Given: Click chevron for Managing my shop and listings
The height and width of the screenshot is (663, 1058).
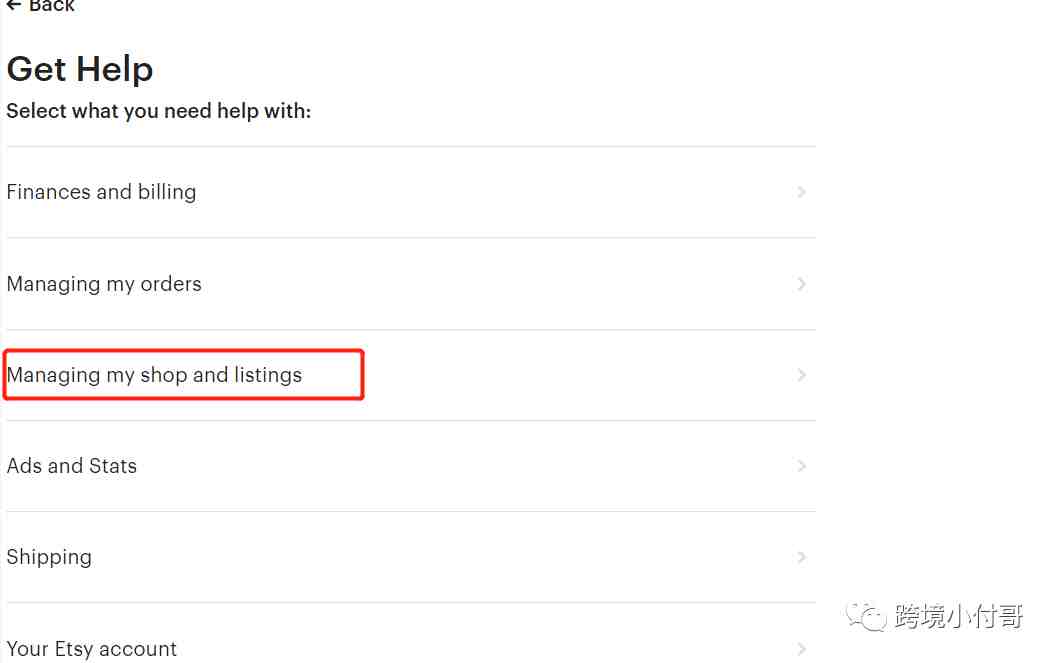Looking at the screenshot, I should point(801,375).
